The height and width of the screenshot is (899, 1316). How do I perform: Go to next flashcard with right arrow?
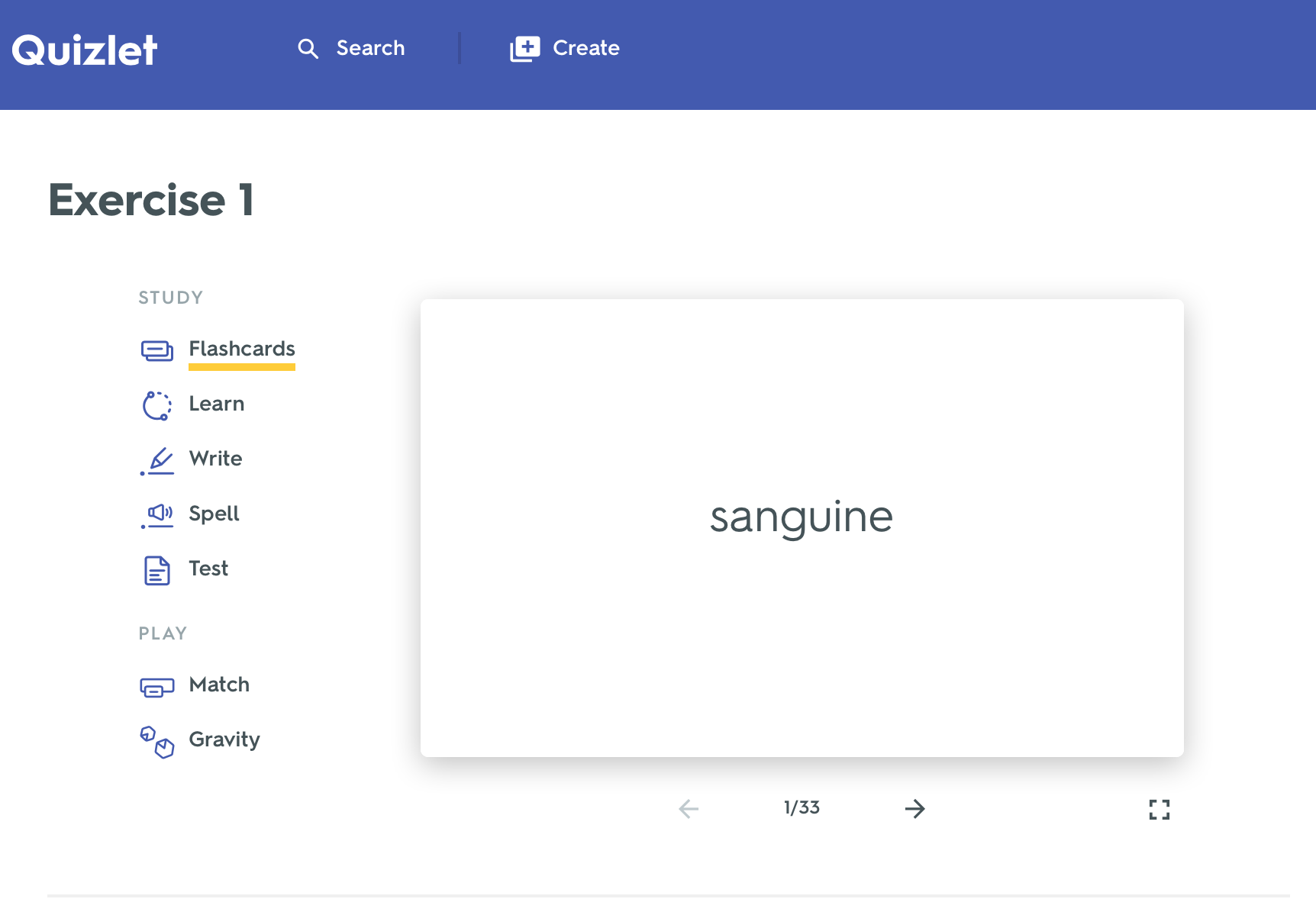tap(914, 808)
